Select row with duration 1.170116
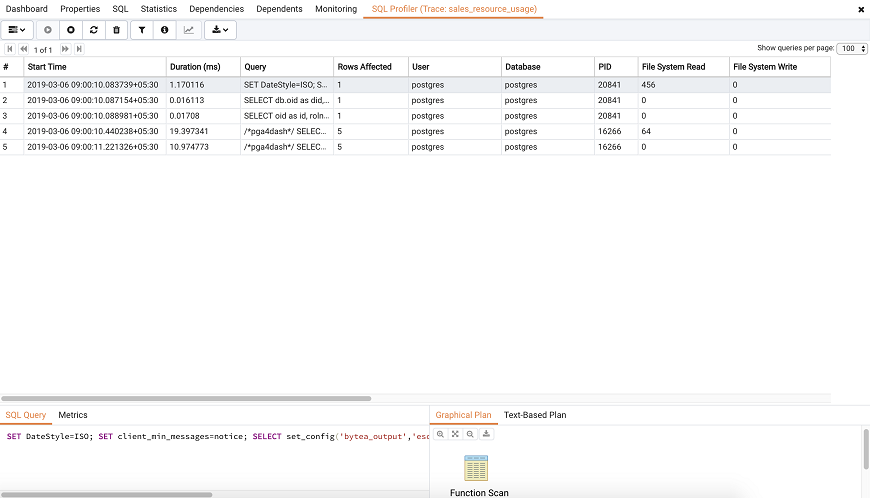 415,85
